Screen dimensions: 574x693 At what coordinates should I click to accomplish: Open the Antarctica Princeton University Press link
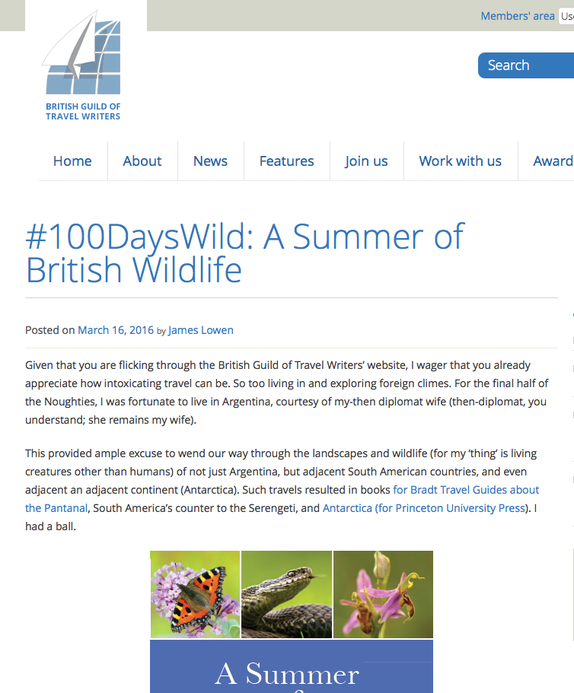point(424,508)
